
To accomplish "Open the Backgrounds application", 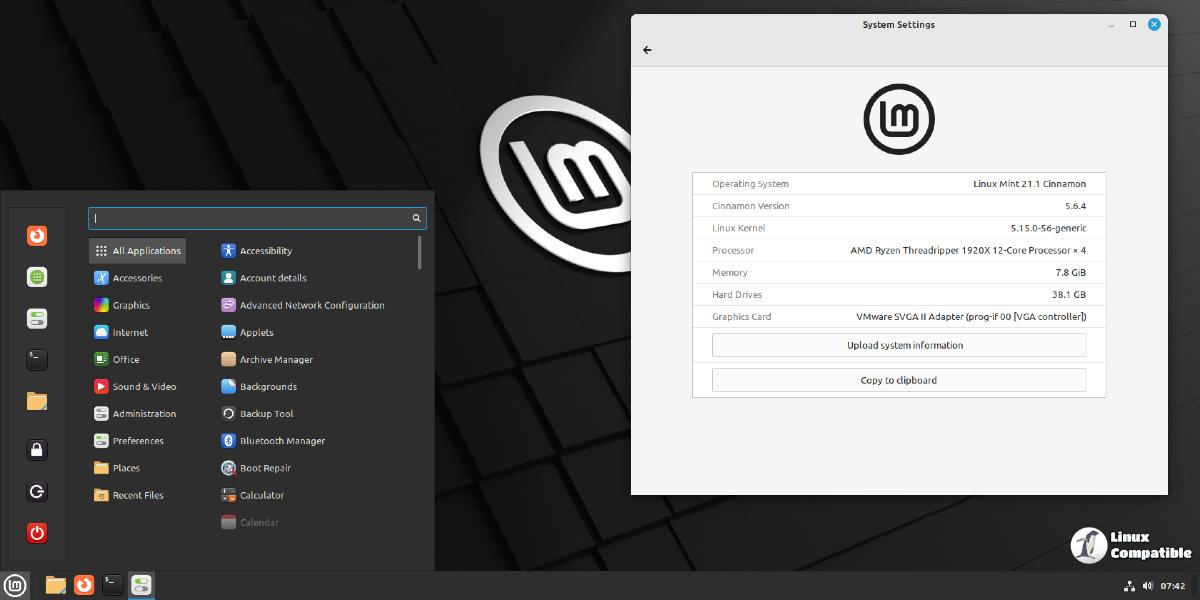I will point(259,386).
